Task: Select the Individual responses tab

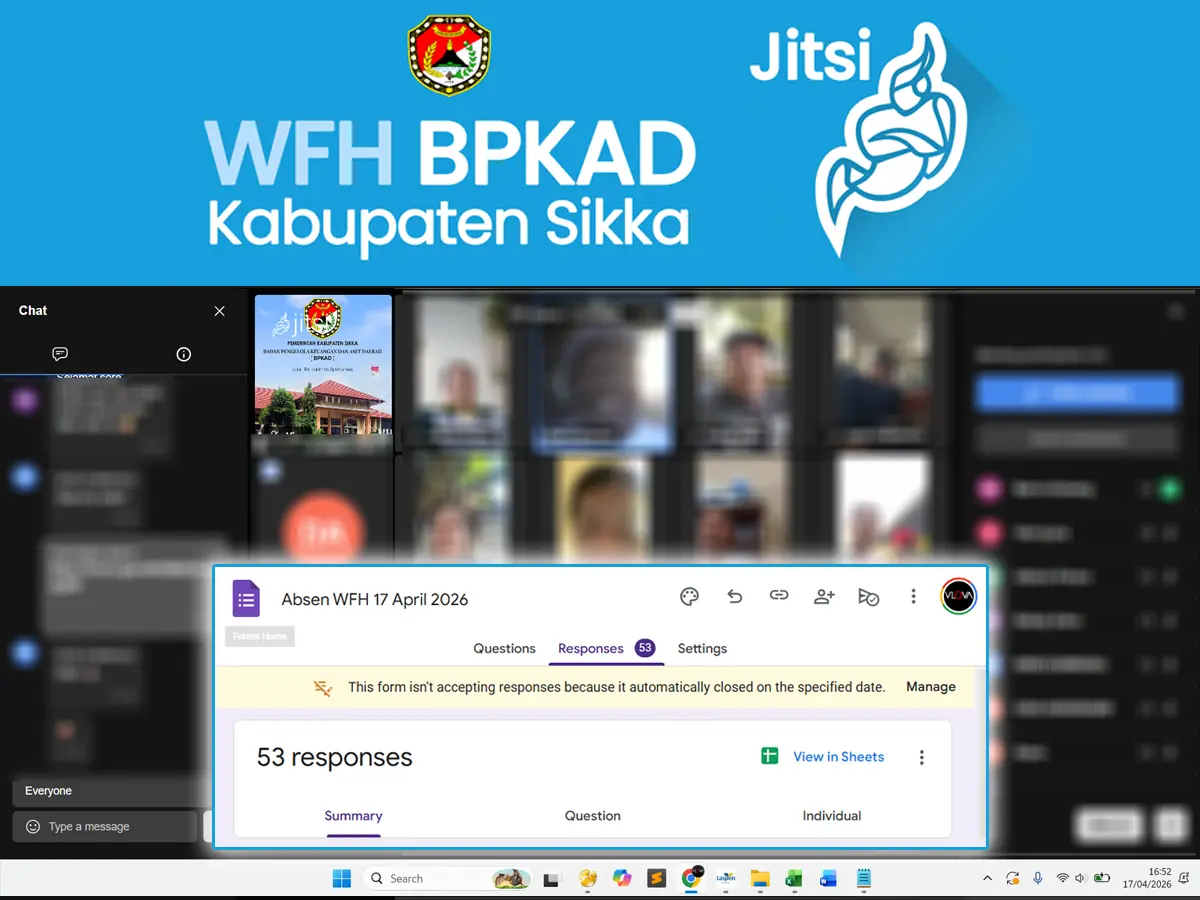Action: [x=832, y=816]
